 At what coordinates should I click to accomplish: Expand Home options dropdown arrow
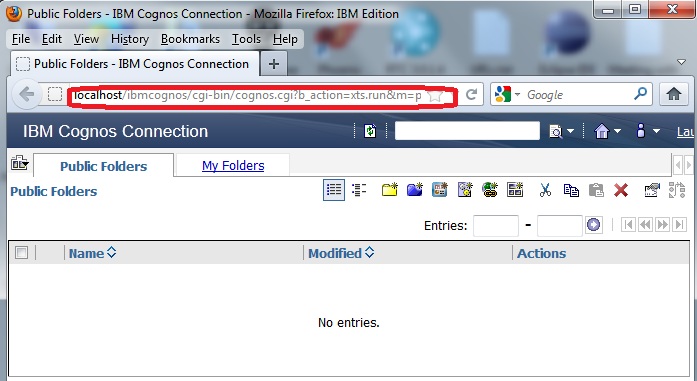pyautogui.click(x=617, y=131)
